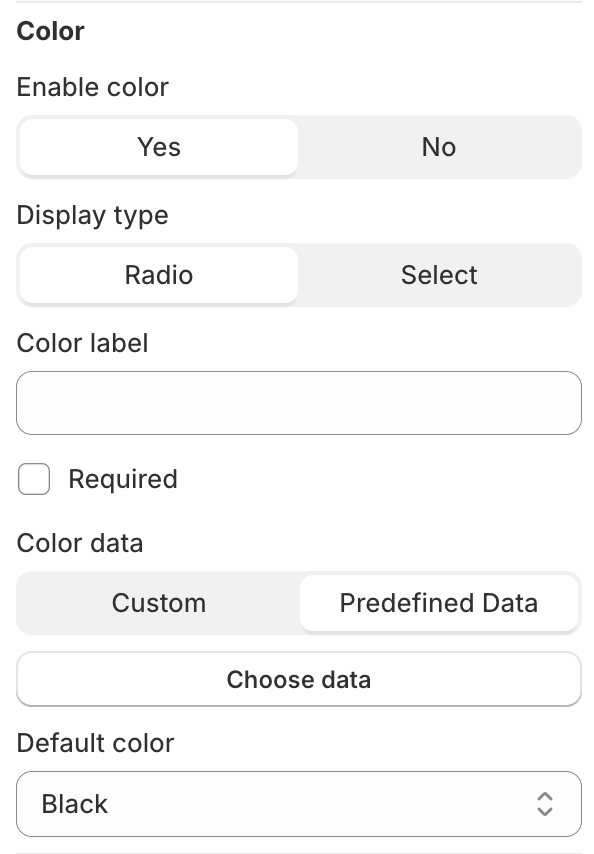Click the up-down chevron in Default color select
This screenshot has width=594, height=854.
tap(545, 804)
